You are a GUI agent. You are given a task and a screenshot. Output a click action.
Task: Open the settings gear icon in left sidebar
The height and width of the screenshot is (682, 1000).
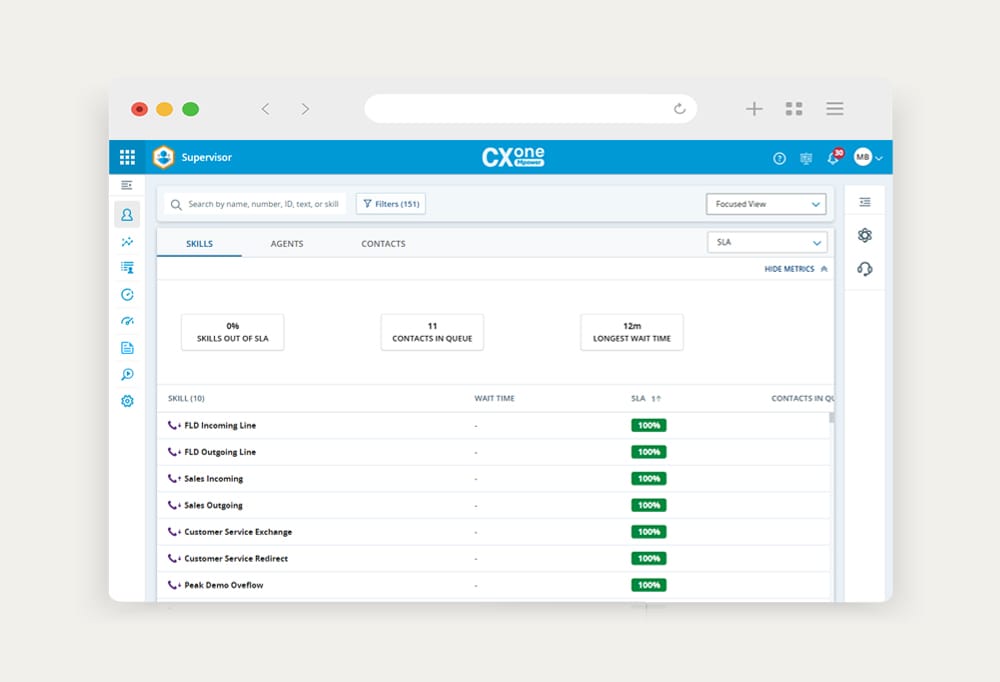127,401
